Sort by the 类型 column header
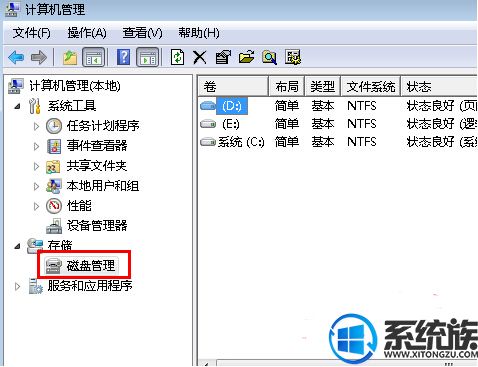478x367 pixels. (x=323, y=87)
